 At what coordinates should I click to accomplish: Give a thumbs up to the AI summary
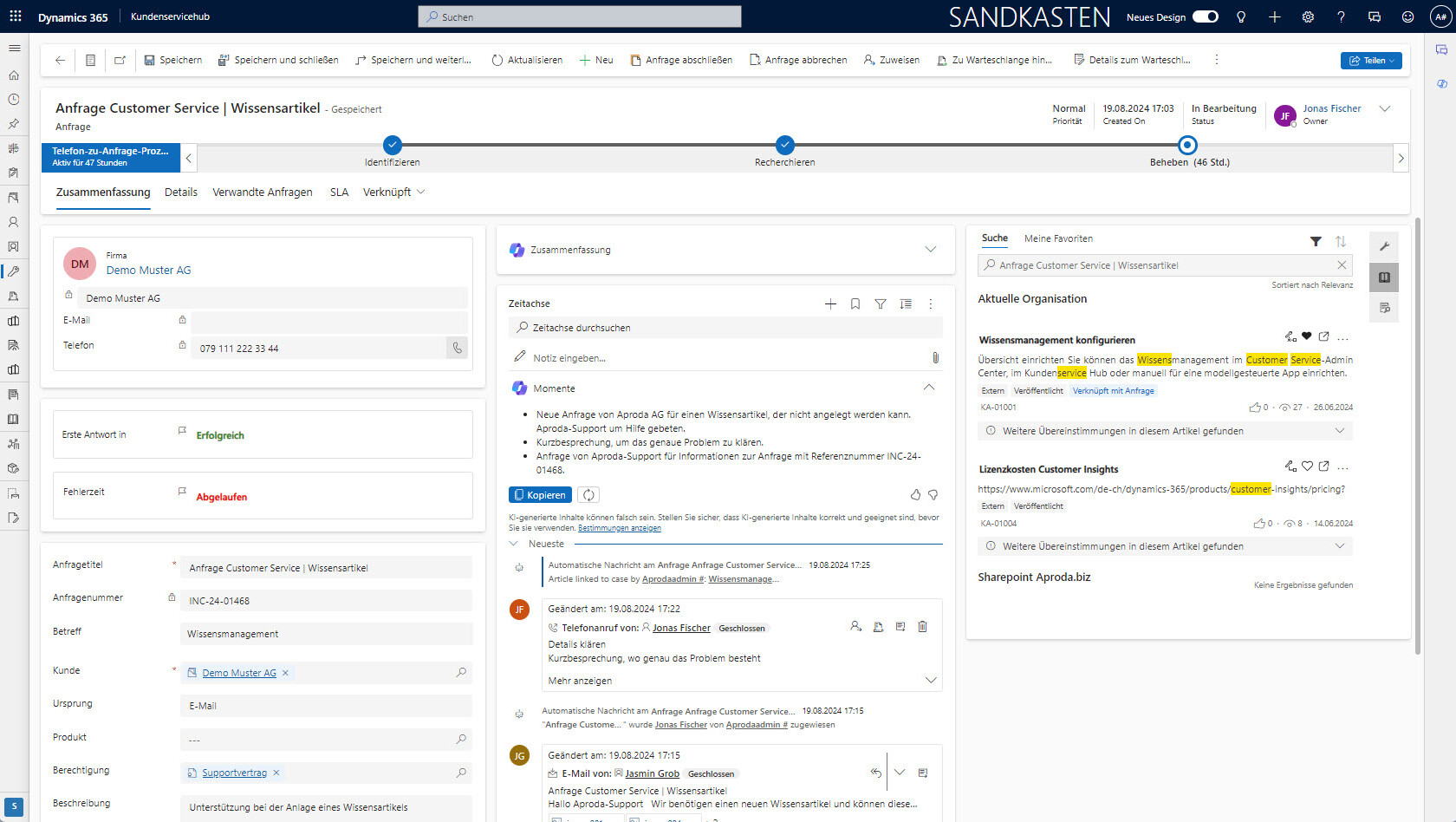pos(916,494)
